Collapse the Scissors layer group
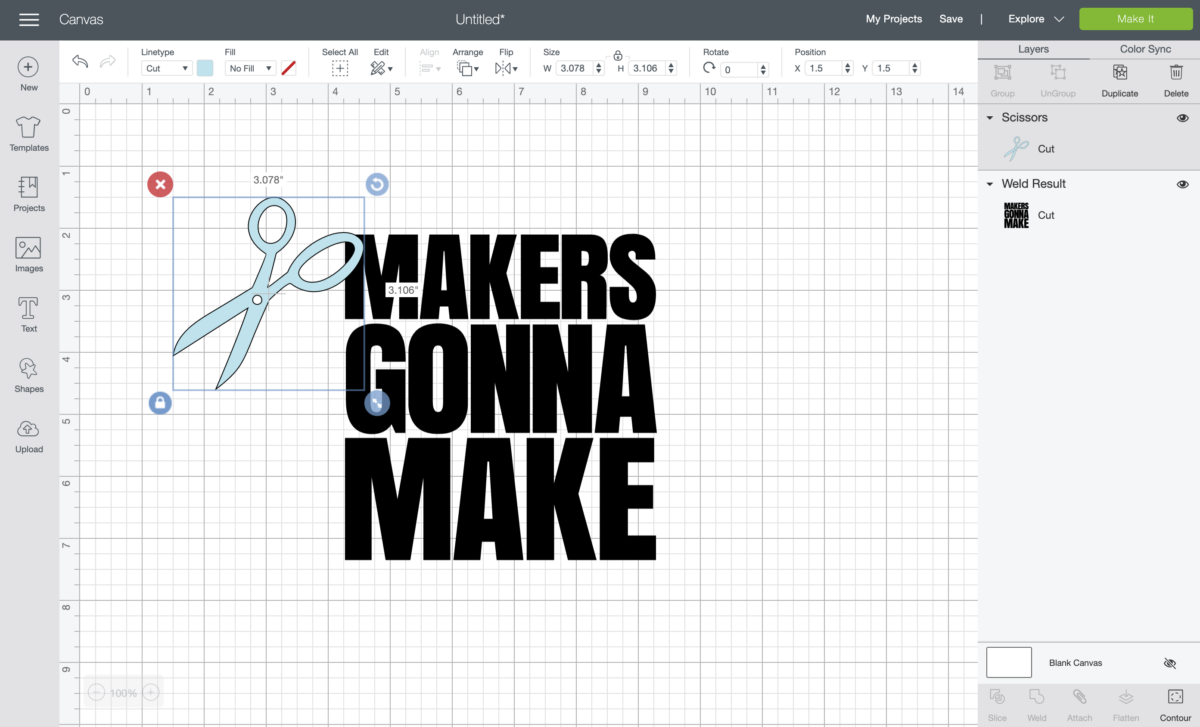This screenshot has width=1200, height=727. point(990,117)
